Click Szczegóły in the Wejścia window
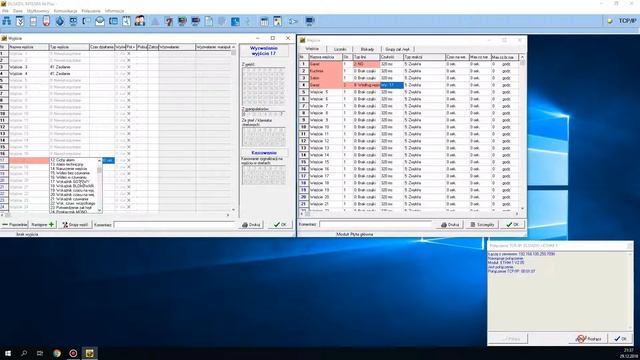 (x=482, y=224)
